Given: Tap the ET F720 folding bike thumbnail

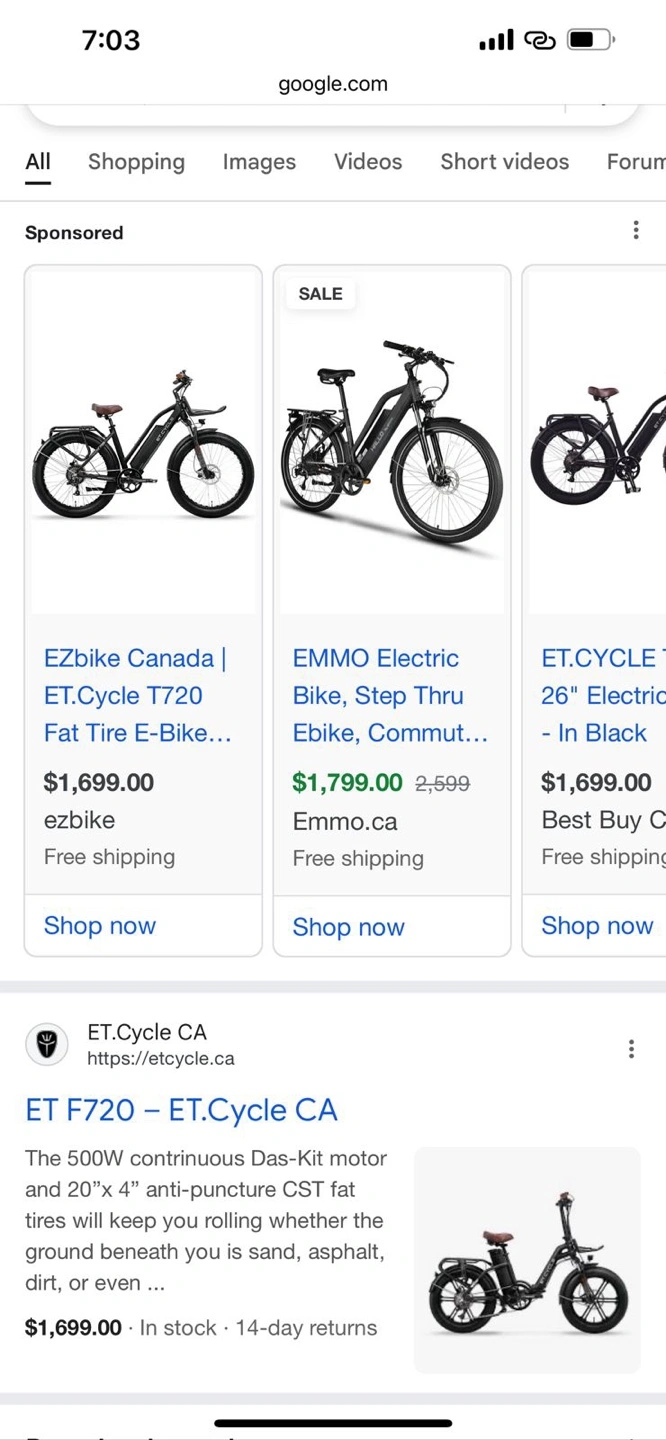Looking at the screenshot, I should pyautogui.click(x=527, y=1260).
